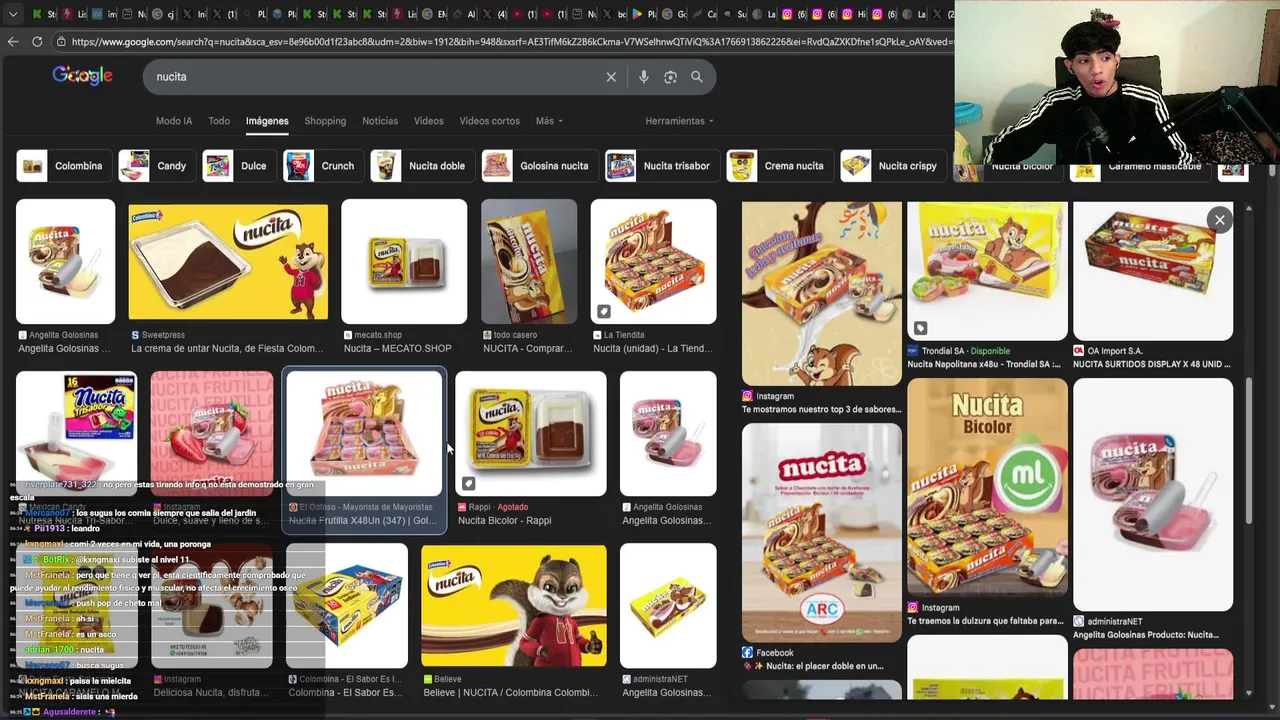
Task: Open the tab list chevron in the tab strip
Action: [x=13, y=14]
